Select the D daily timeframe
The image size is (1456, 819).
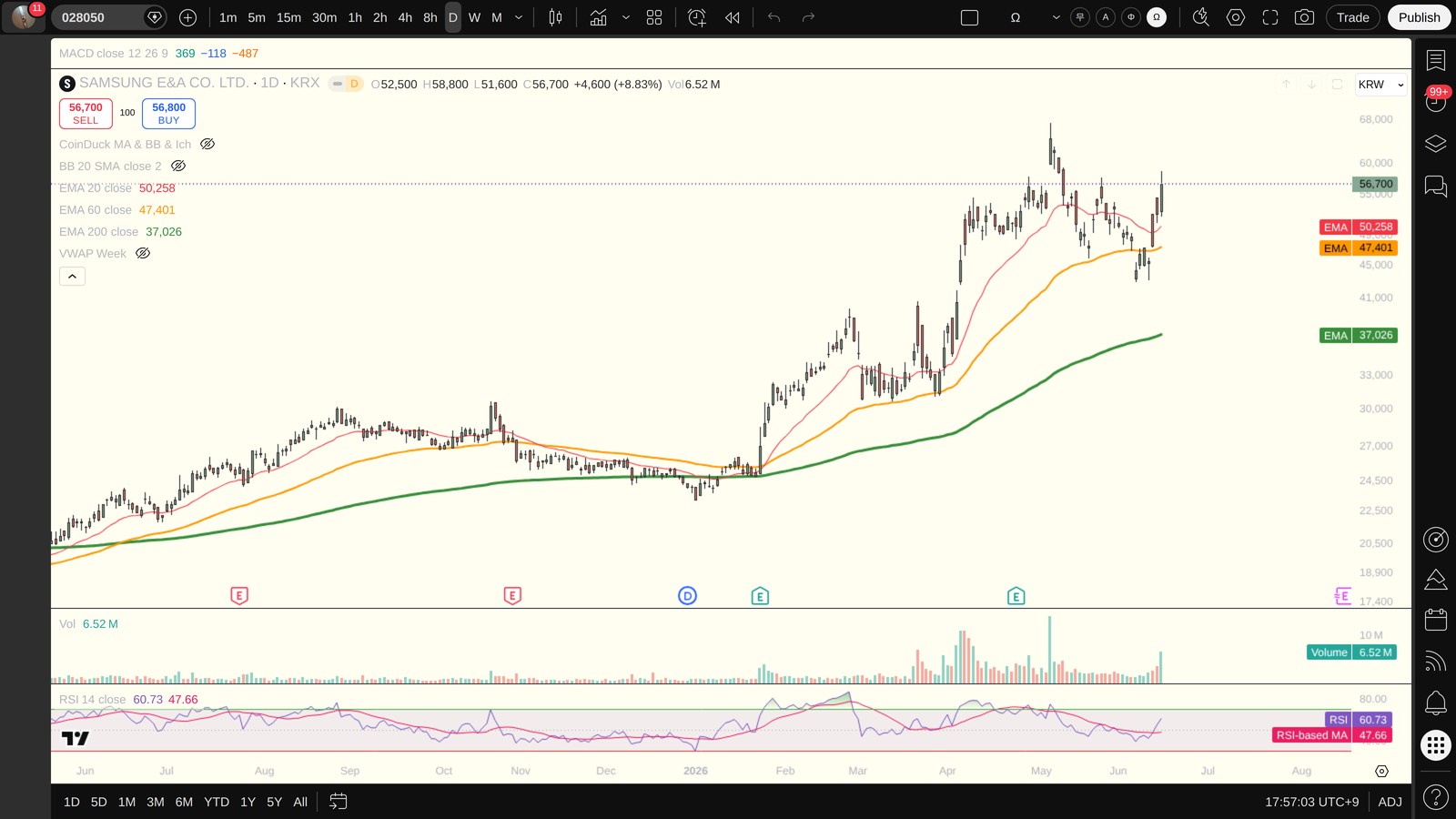(453, 17)
